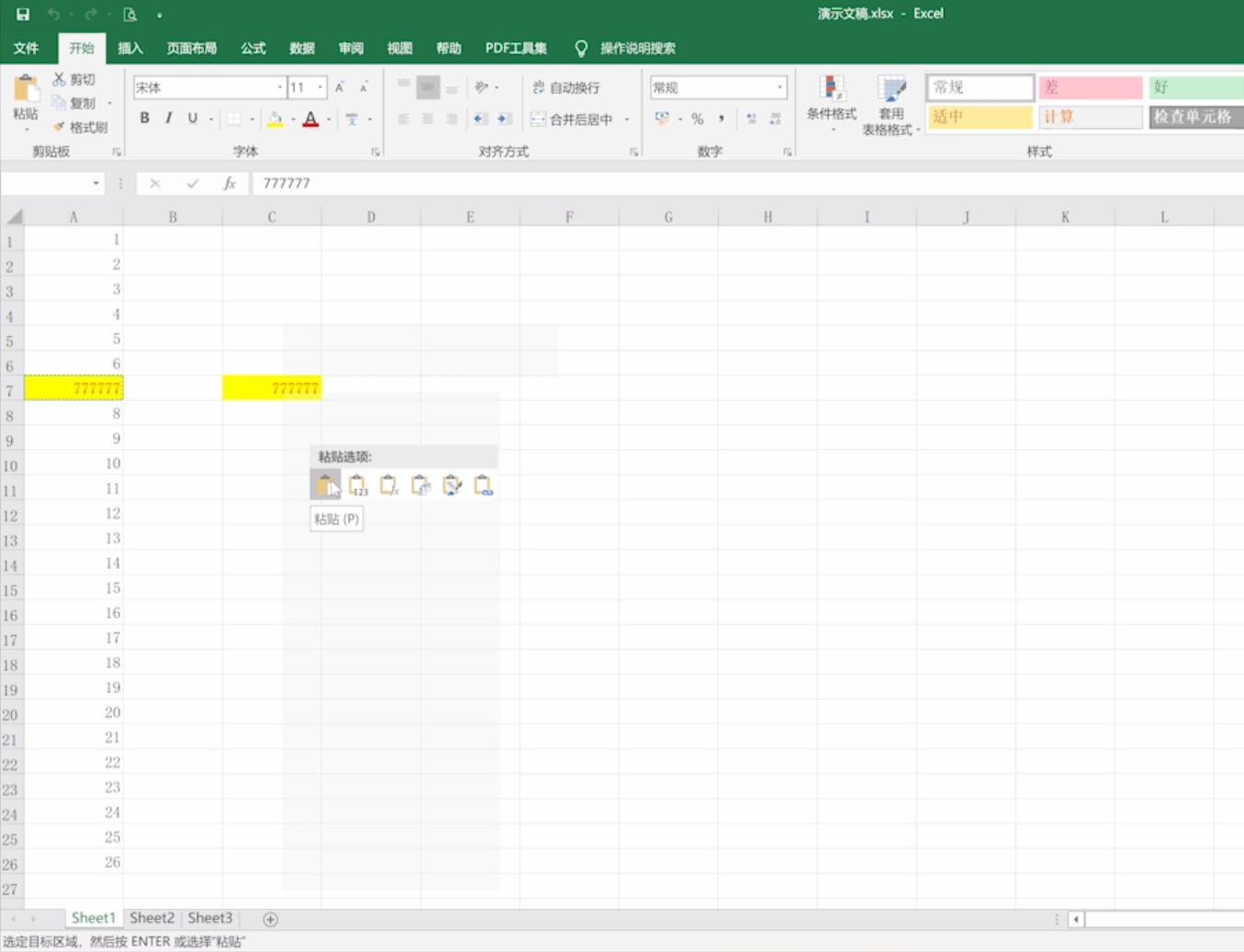Choose Paste Formatting option icon
Screen dimensions: 1244x952
click(x=452, y=485)
